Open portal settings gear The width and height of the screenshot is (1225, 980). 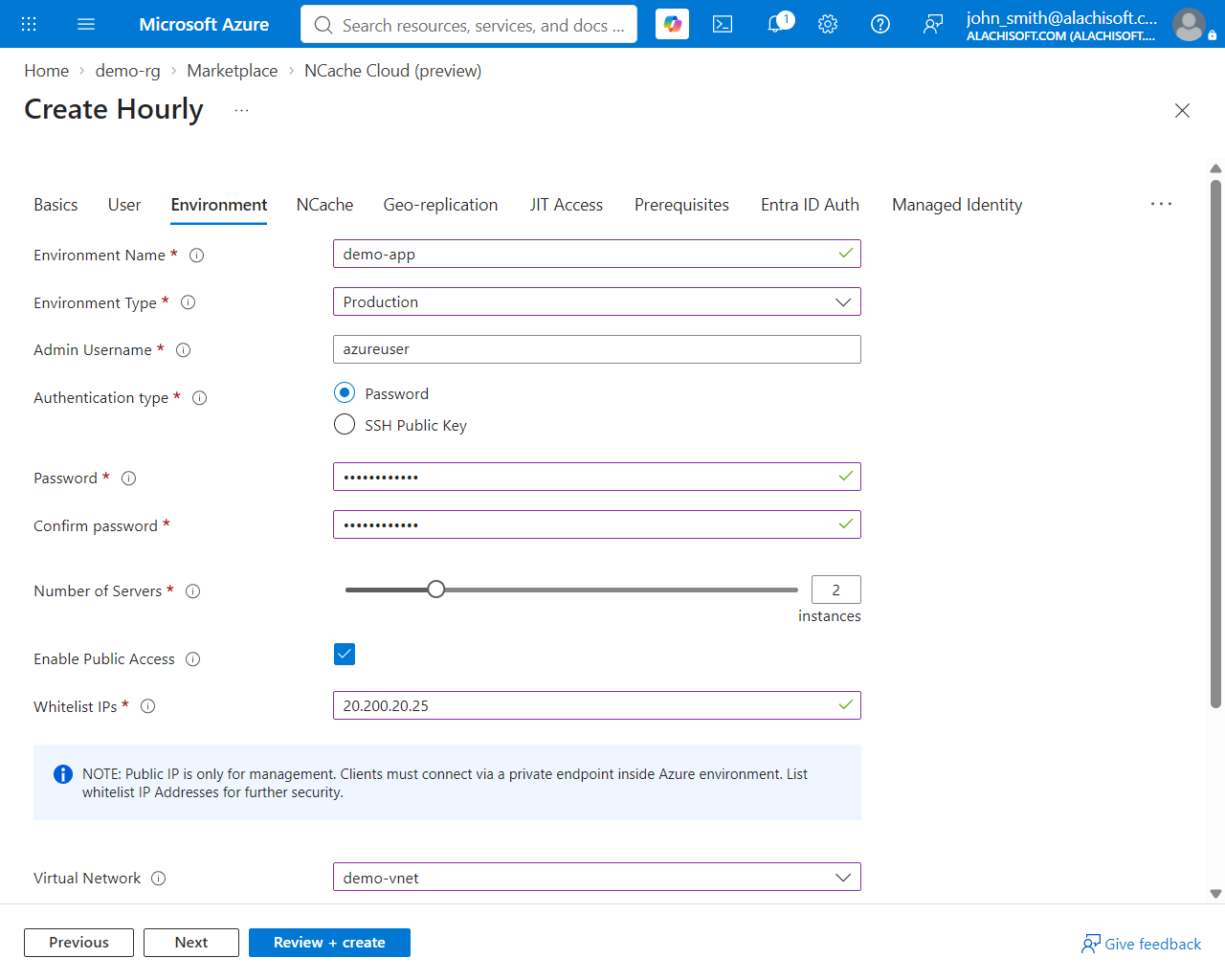828,24
